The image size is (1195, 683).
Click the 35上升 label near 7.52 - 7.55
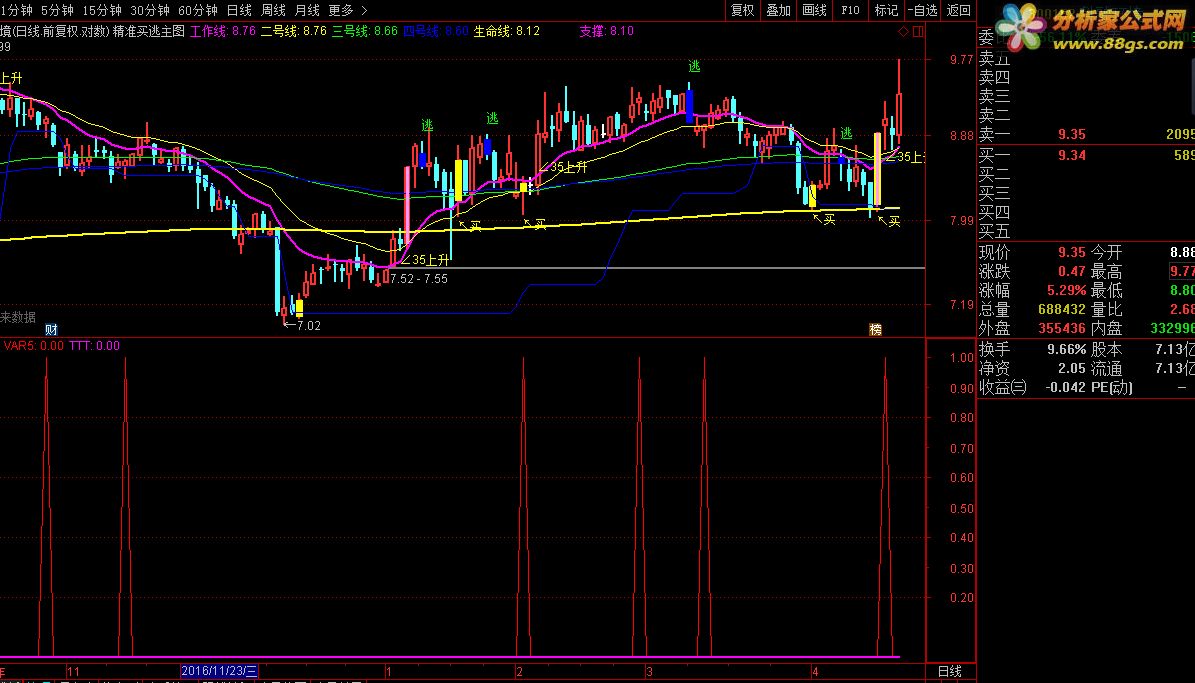[425, 260]
